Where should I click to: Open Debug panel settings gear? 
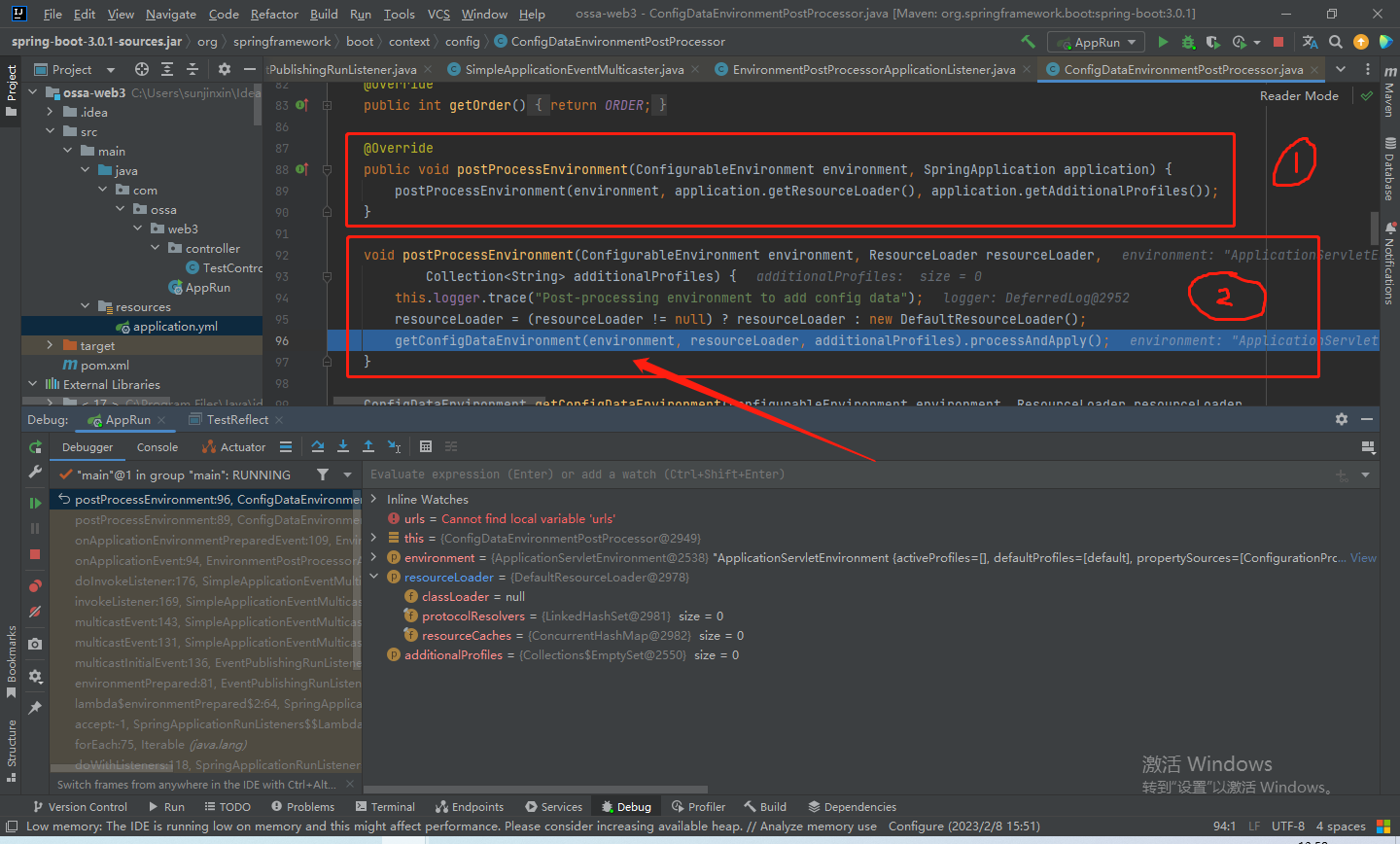pyautogui.click(x=1342, y=419)
